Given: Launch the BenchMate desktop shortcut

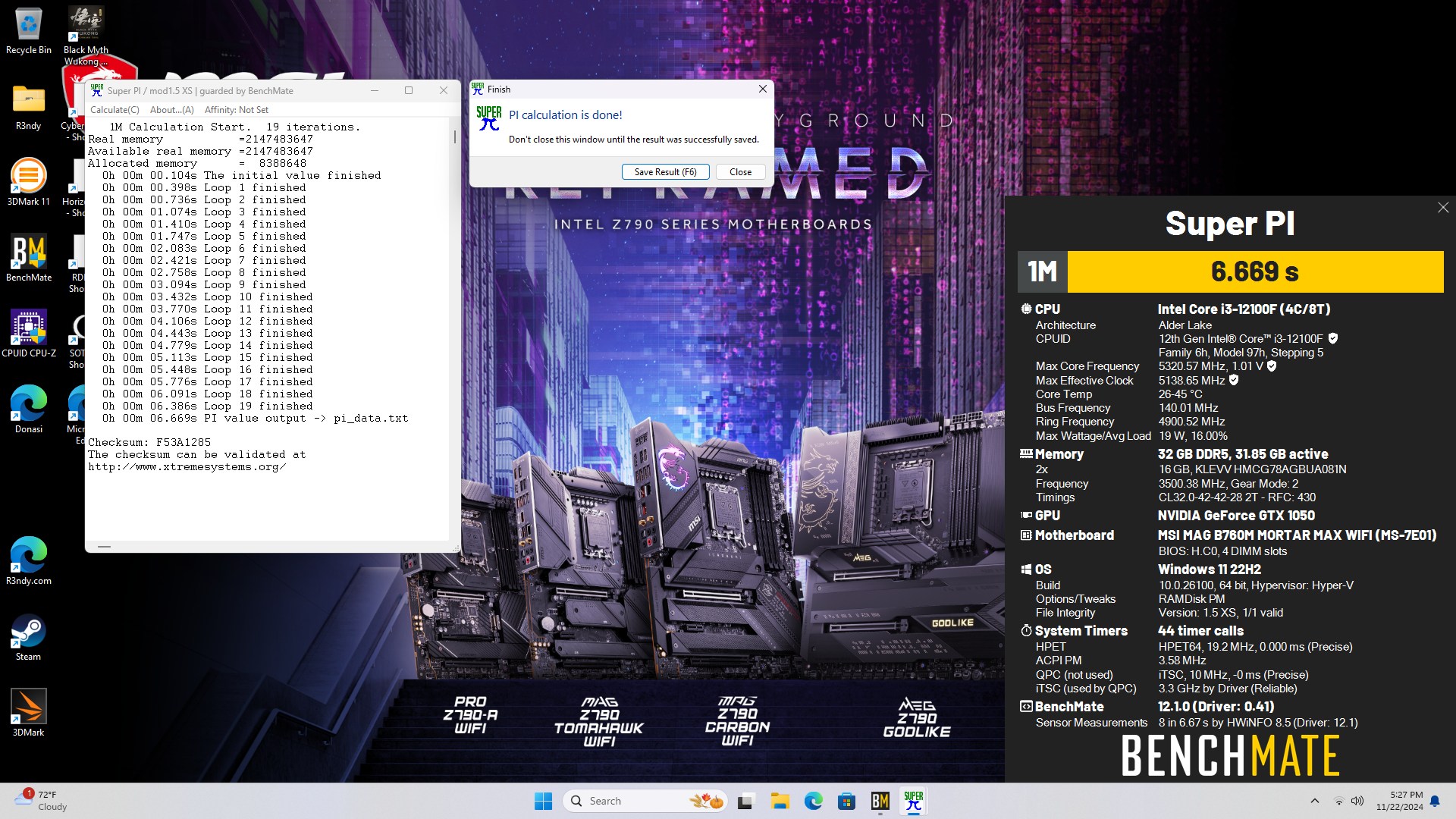Looking at the screenshot, I should [29, 258].
